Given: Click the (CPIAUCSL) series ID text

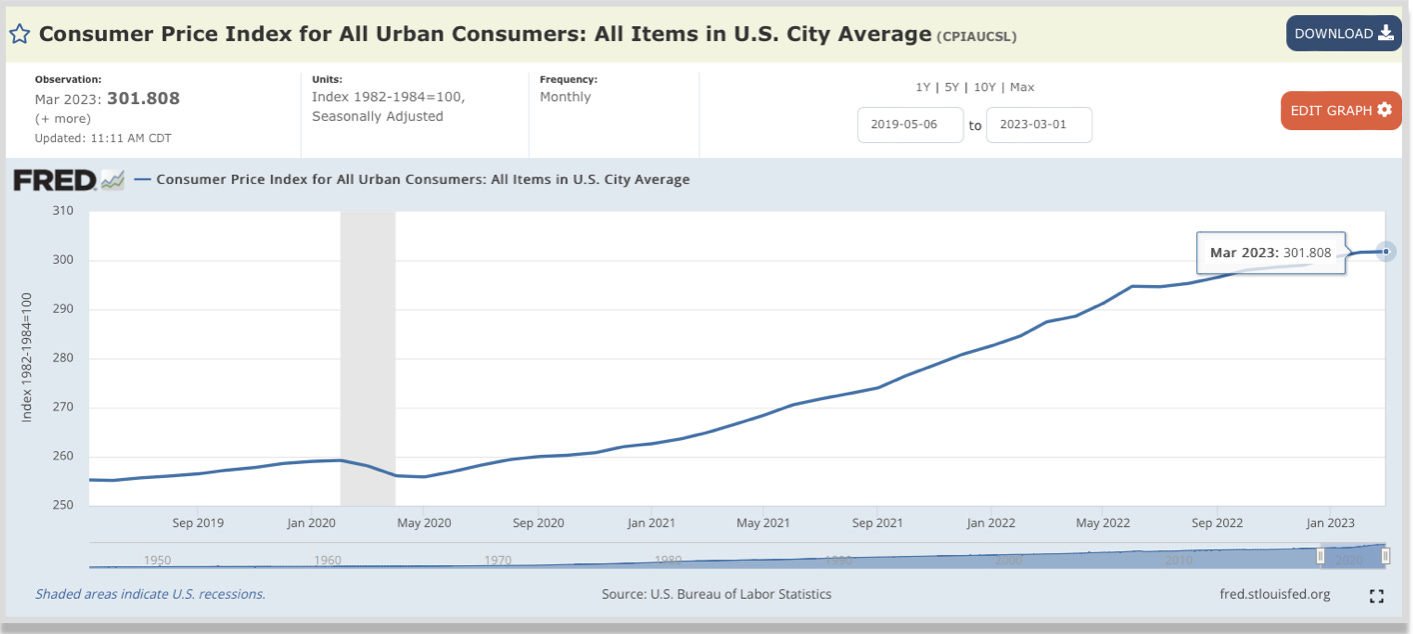Looking at the screenshot, I should (x=975, y=36).
